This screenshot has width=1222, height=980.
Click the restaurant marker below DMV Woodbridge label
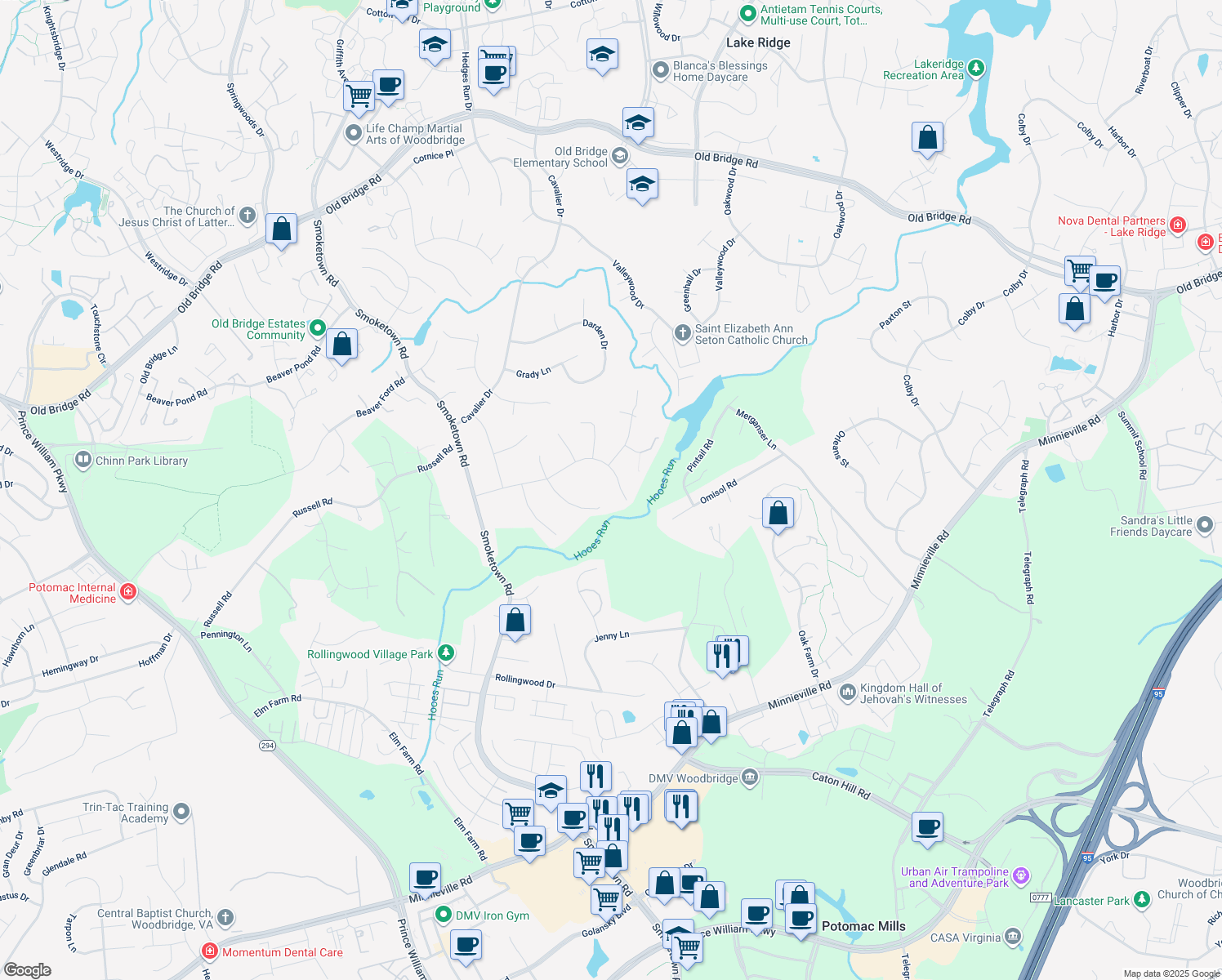pyautogui.click(x=682, y=808)
